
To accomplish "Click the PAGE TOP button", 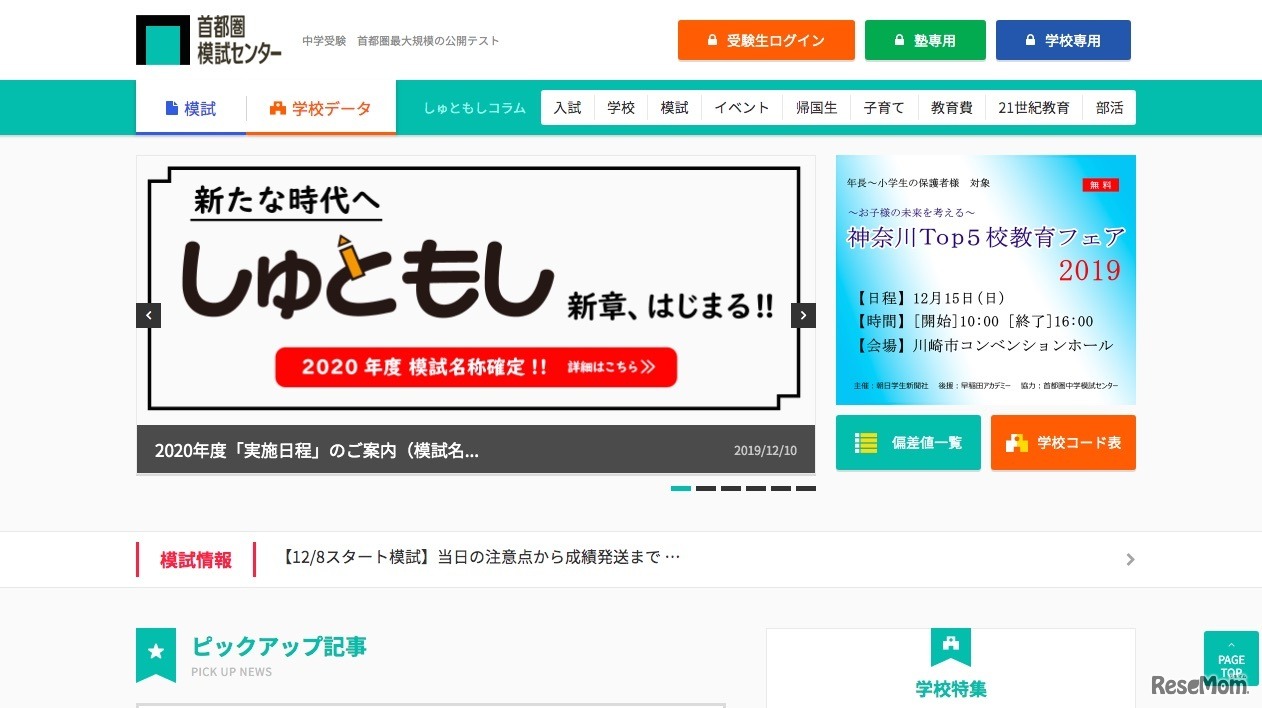I will coord(1231,660).
